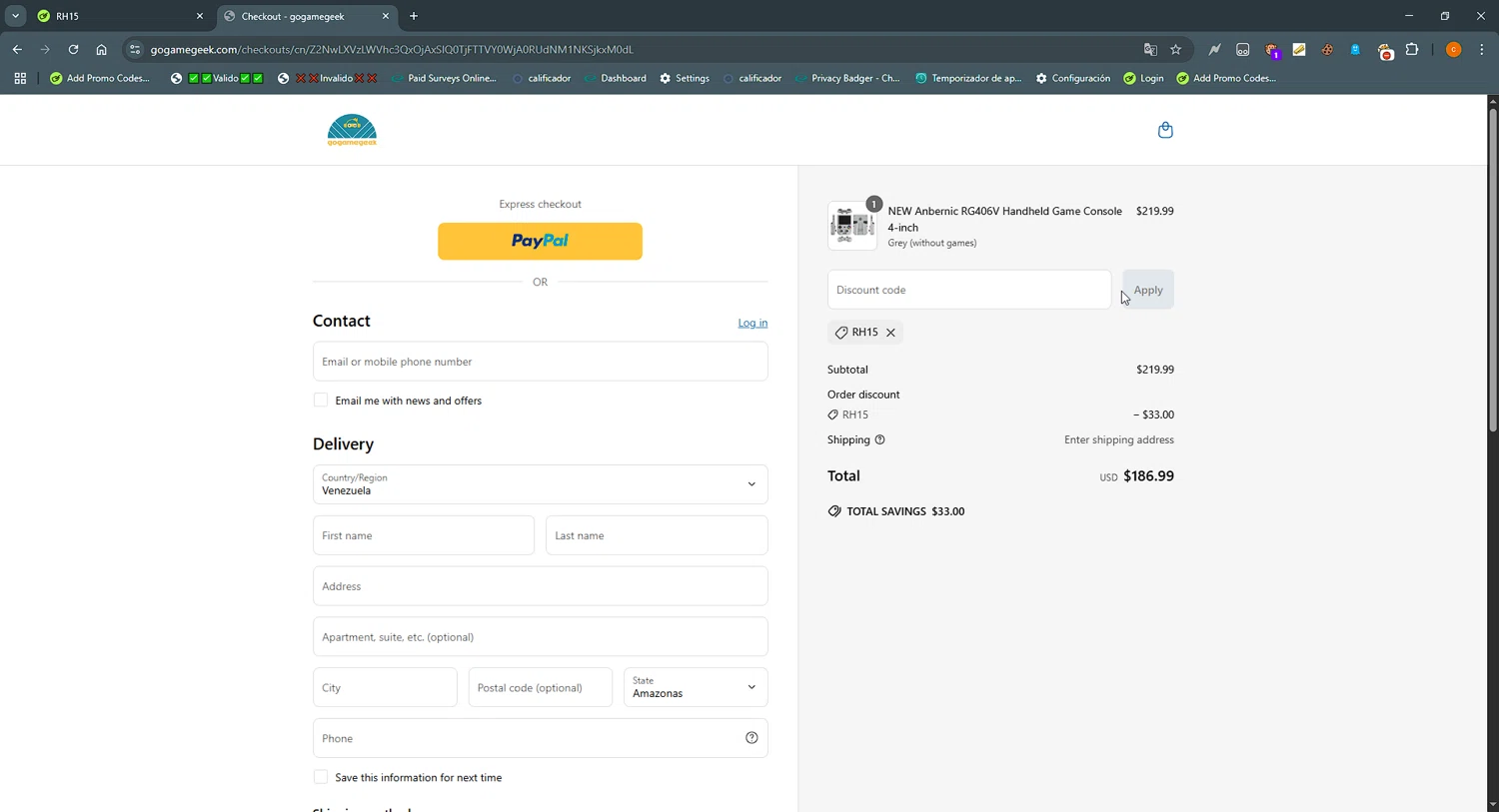1499x812 pixels.
Task: Click the yellow note extension icon
Action: 1299,49
